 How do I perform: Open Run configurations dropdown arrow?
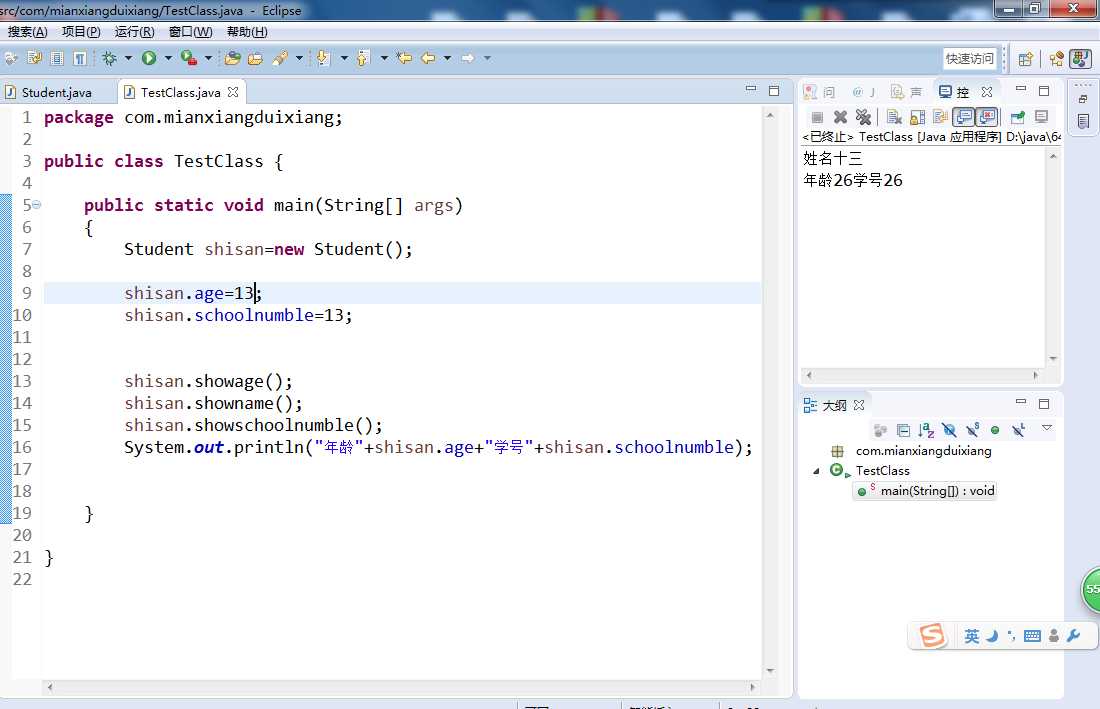(x=168, y=58)
